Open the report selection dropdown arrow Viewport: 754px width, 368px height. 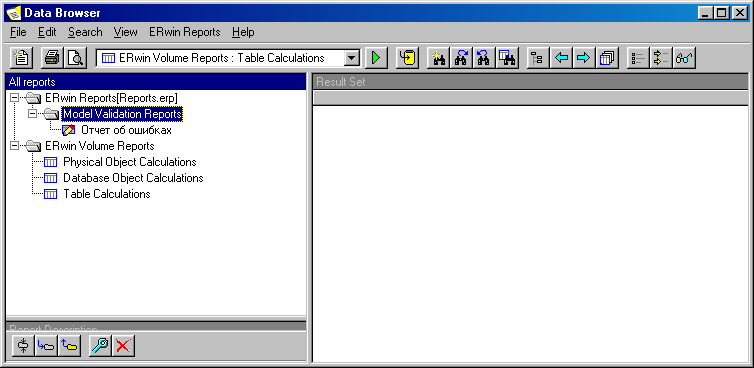pyautogui.click(x=352, y=58)
